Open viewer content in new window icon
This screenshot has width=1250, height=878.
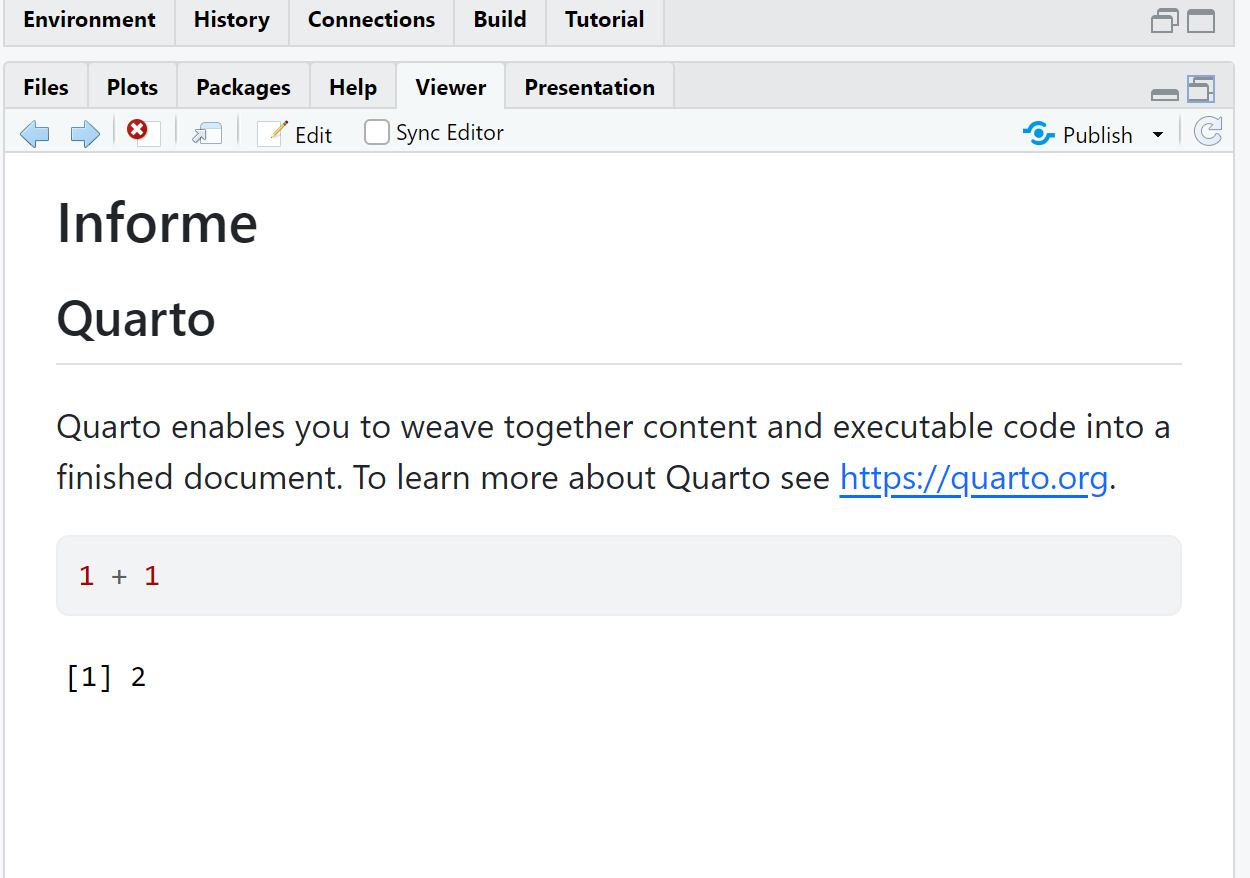(207, 133)
